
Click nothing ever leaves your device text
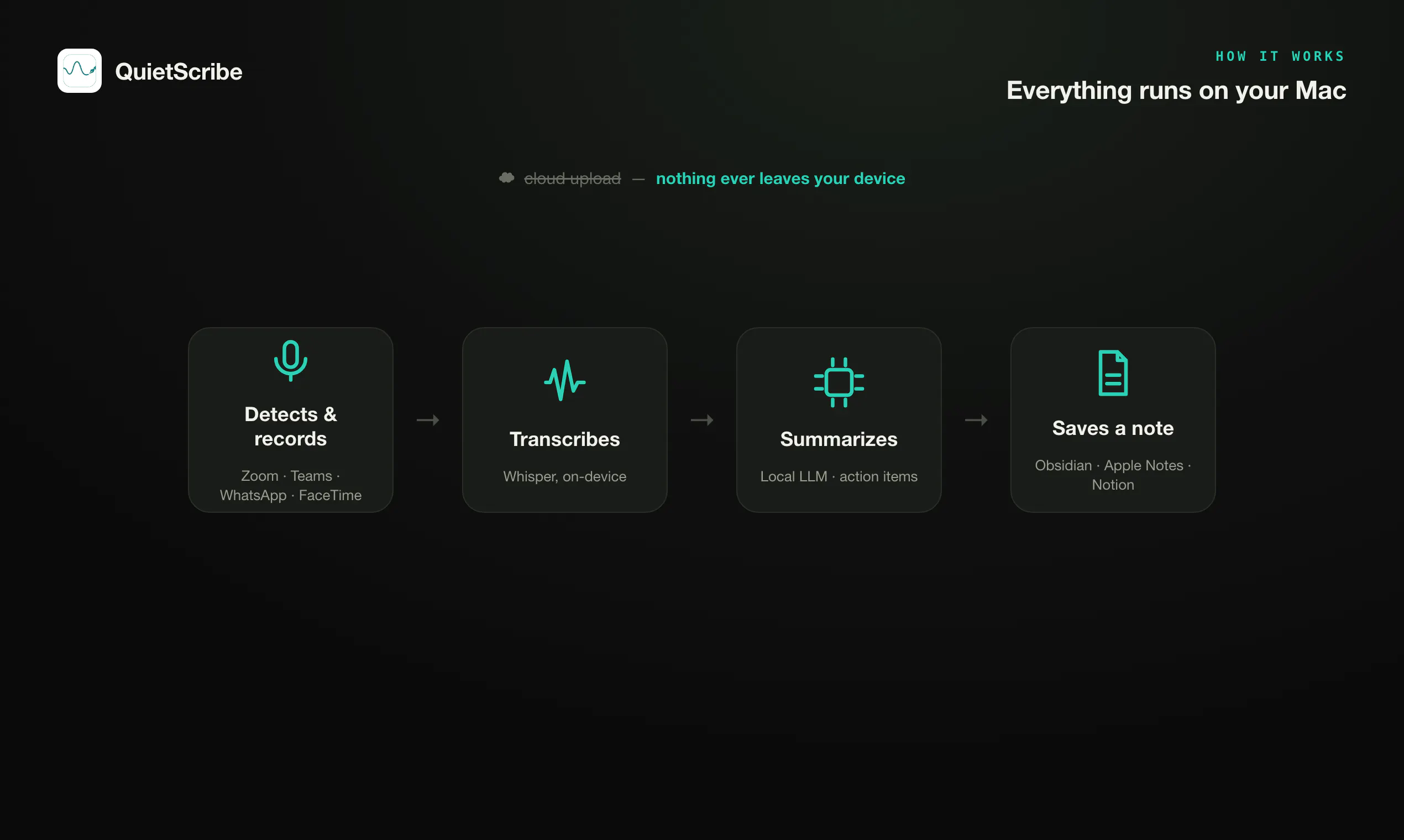tap(780, 179)
